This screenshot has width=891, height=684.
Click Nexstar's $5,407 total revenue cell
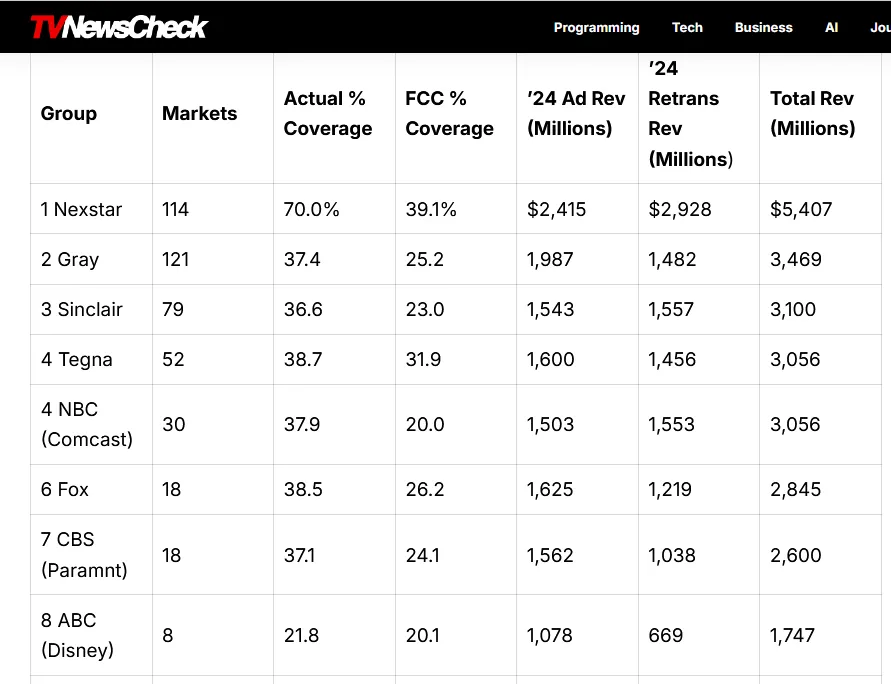(x=801, y=210)
